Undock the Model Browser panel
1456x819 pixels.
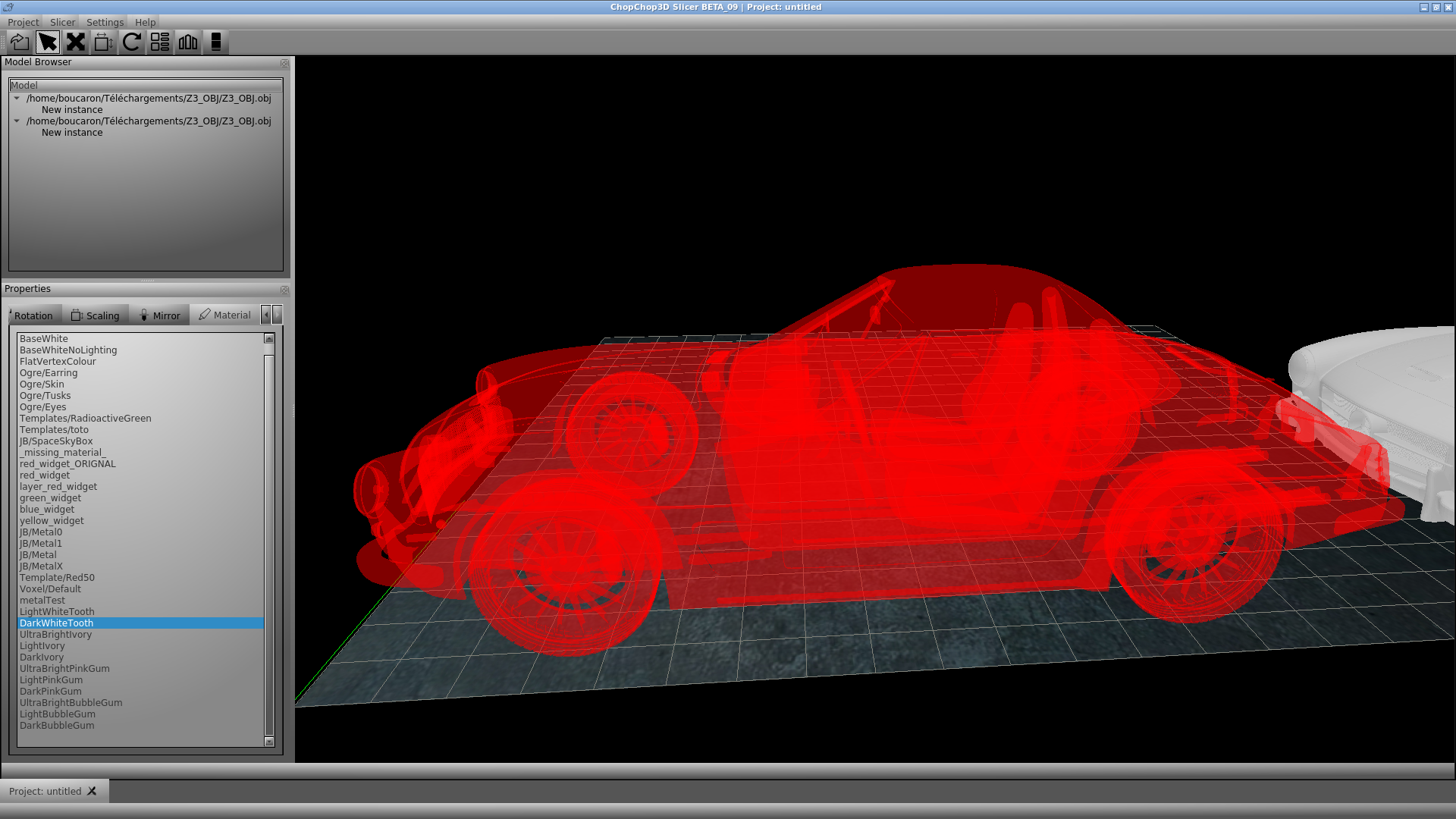pyautogui.click(x=284, y=63)
